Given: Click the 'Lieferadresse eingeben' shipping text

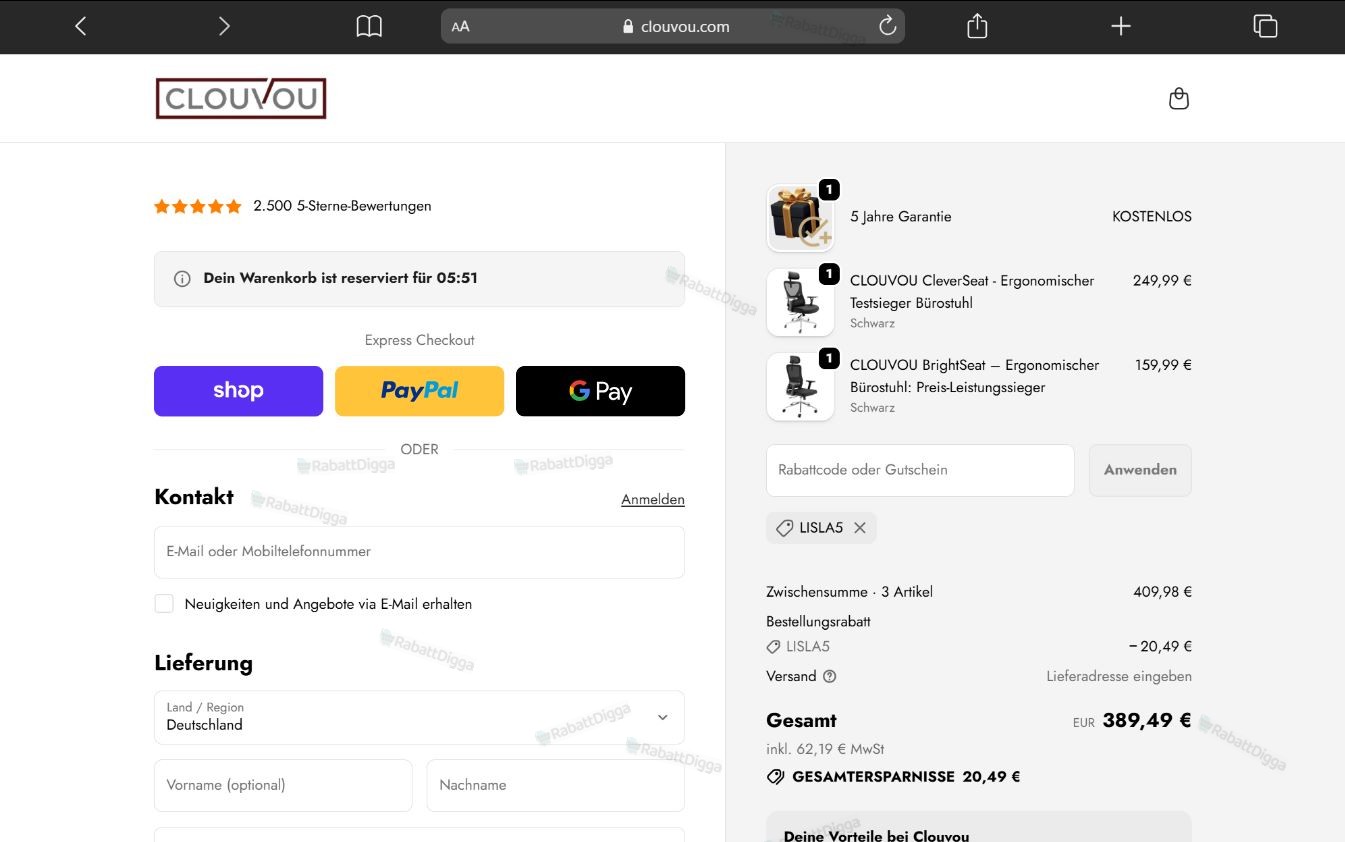Looking at the screenshot, I should pyautogui.click(x=1119, y=676).
